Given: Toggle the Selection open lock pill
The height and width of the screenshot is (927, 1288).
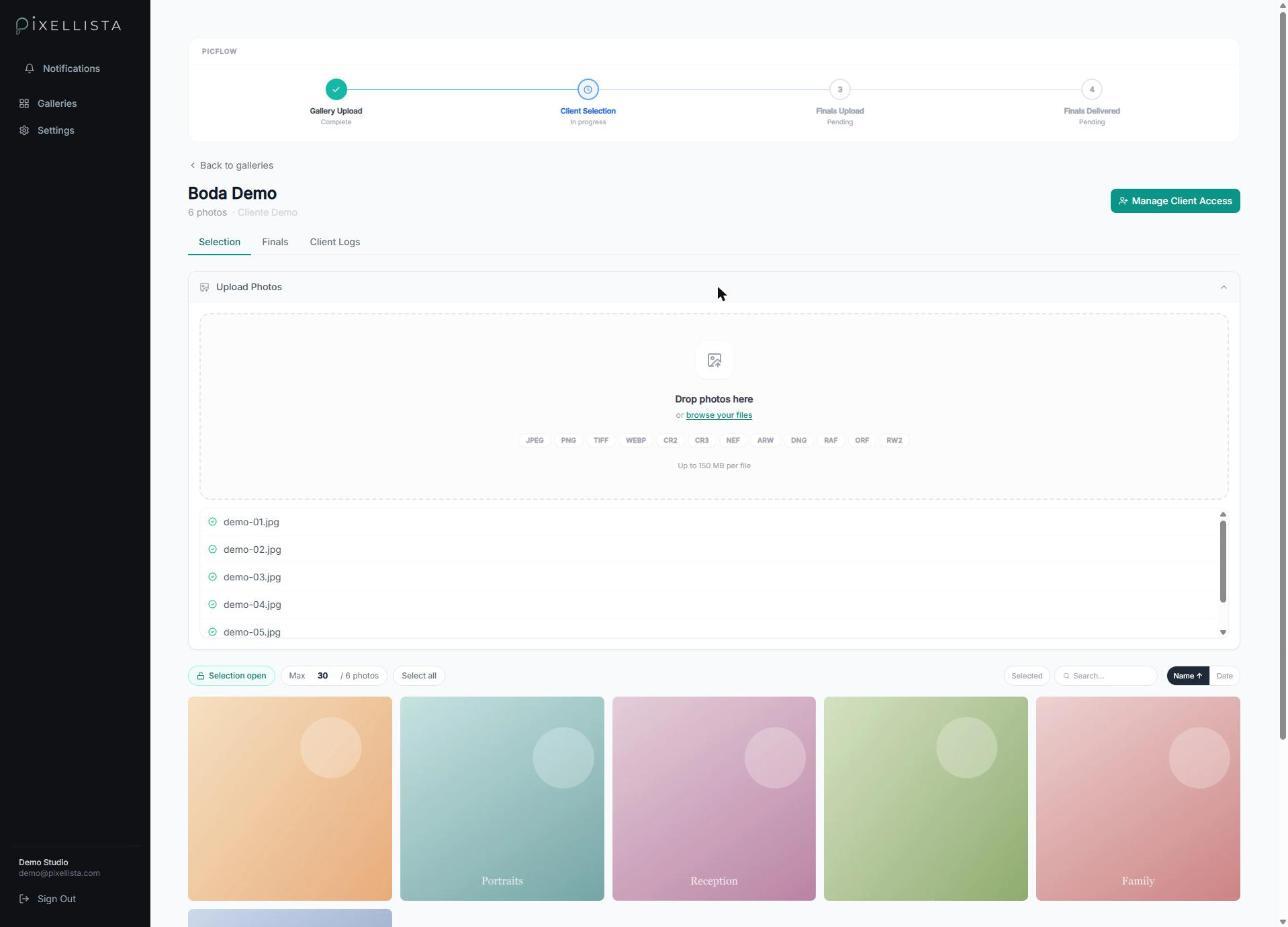Looking at the screenshot, I should tap(231, 676).
